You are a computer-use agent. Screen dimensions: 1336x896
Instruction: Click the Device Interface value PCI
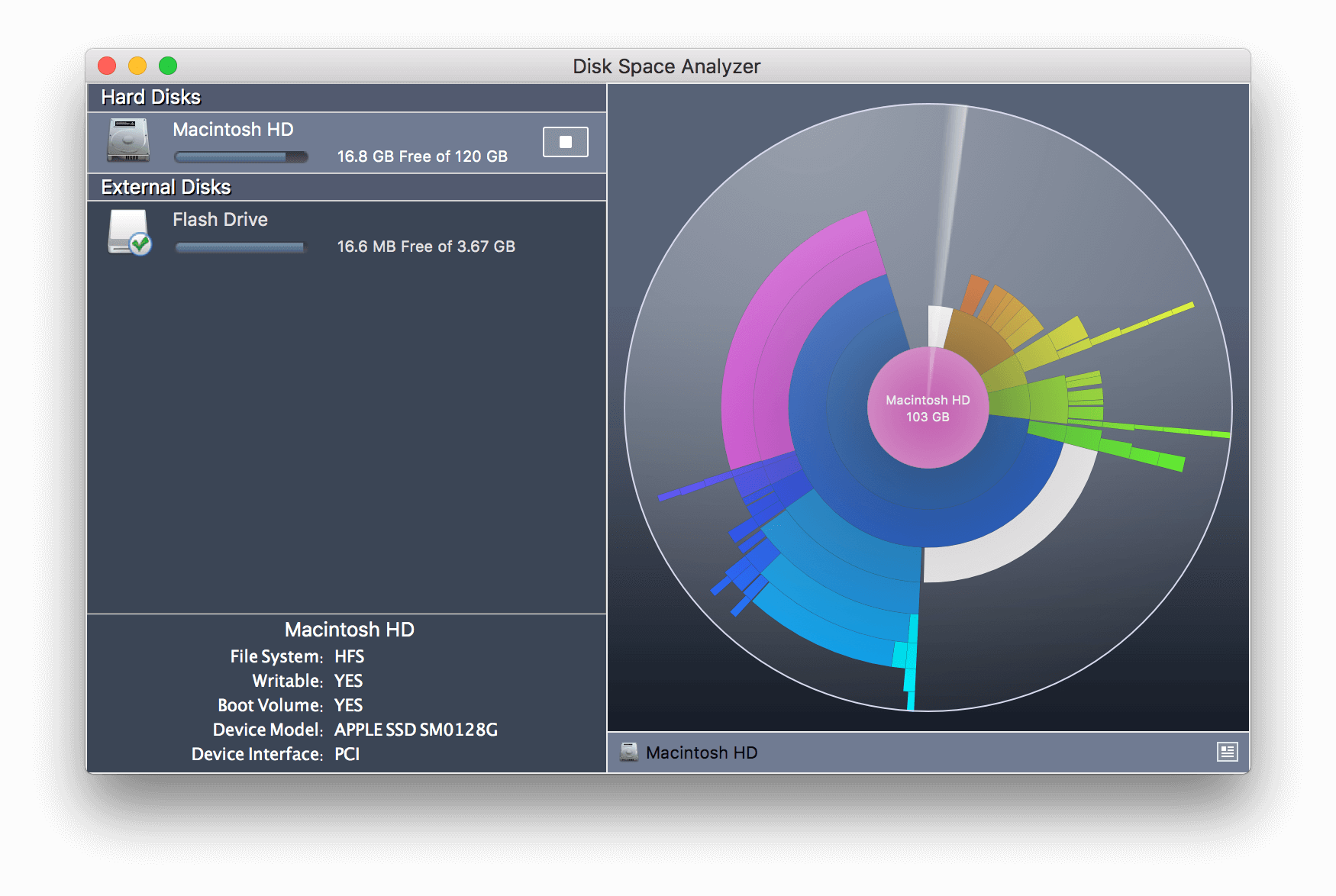tap(347, 754)
